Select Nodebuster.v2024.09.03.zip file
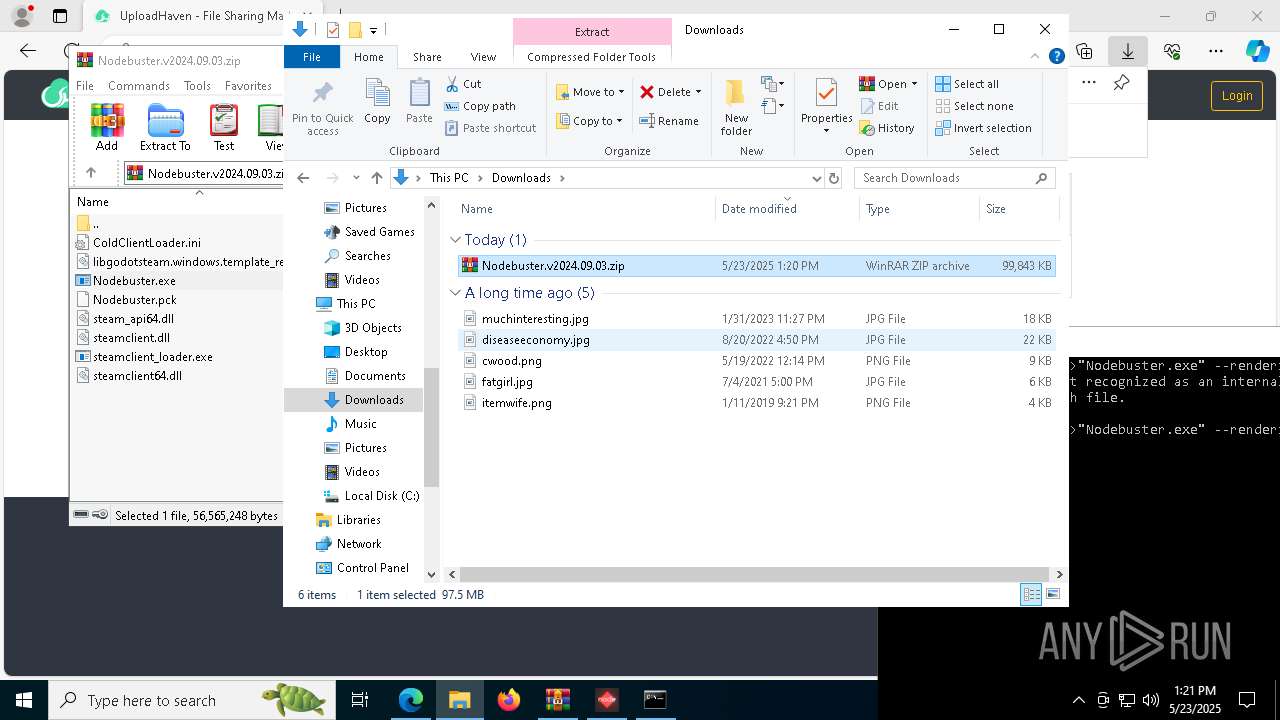 point(756,266)
